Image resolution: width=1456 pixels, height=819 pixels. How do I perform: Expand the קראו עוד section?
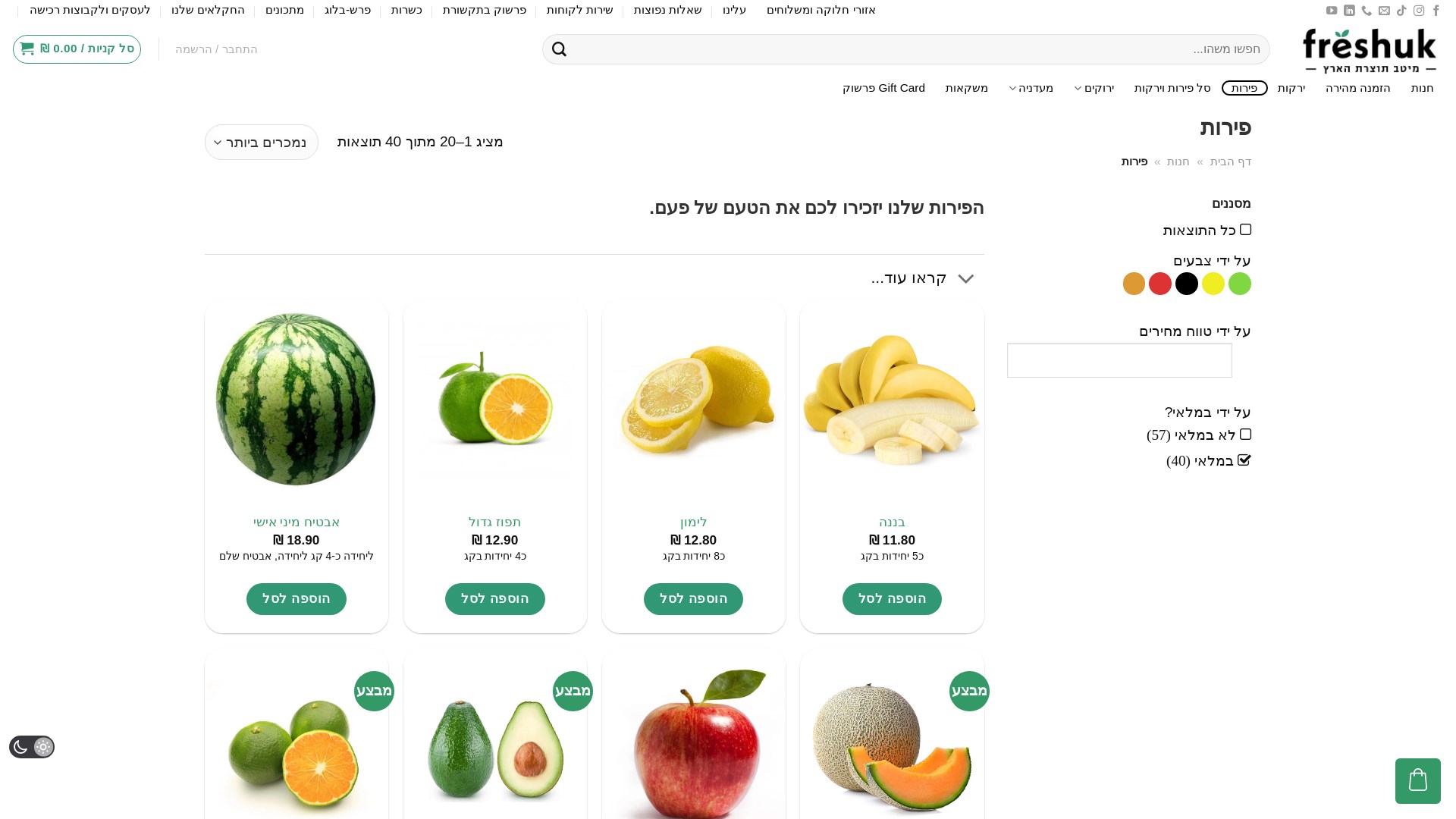point(922,278)
